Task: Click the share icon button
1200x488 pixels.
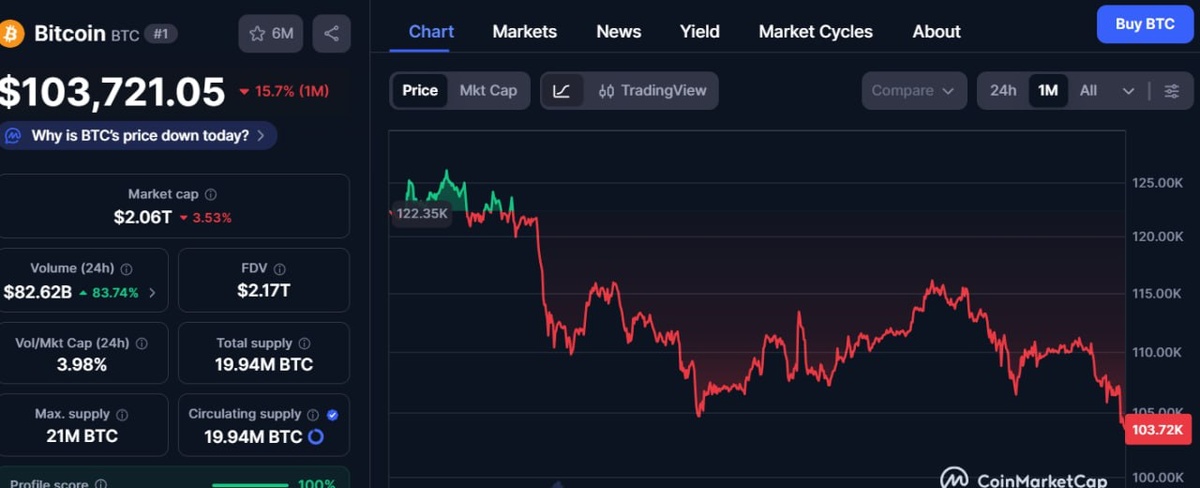Action: tap(331, 34)
